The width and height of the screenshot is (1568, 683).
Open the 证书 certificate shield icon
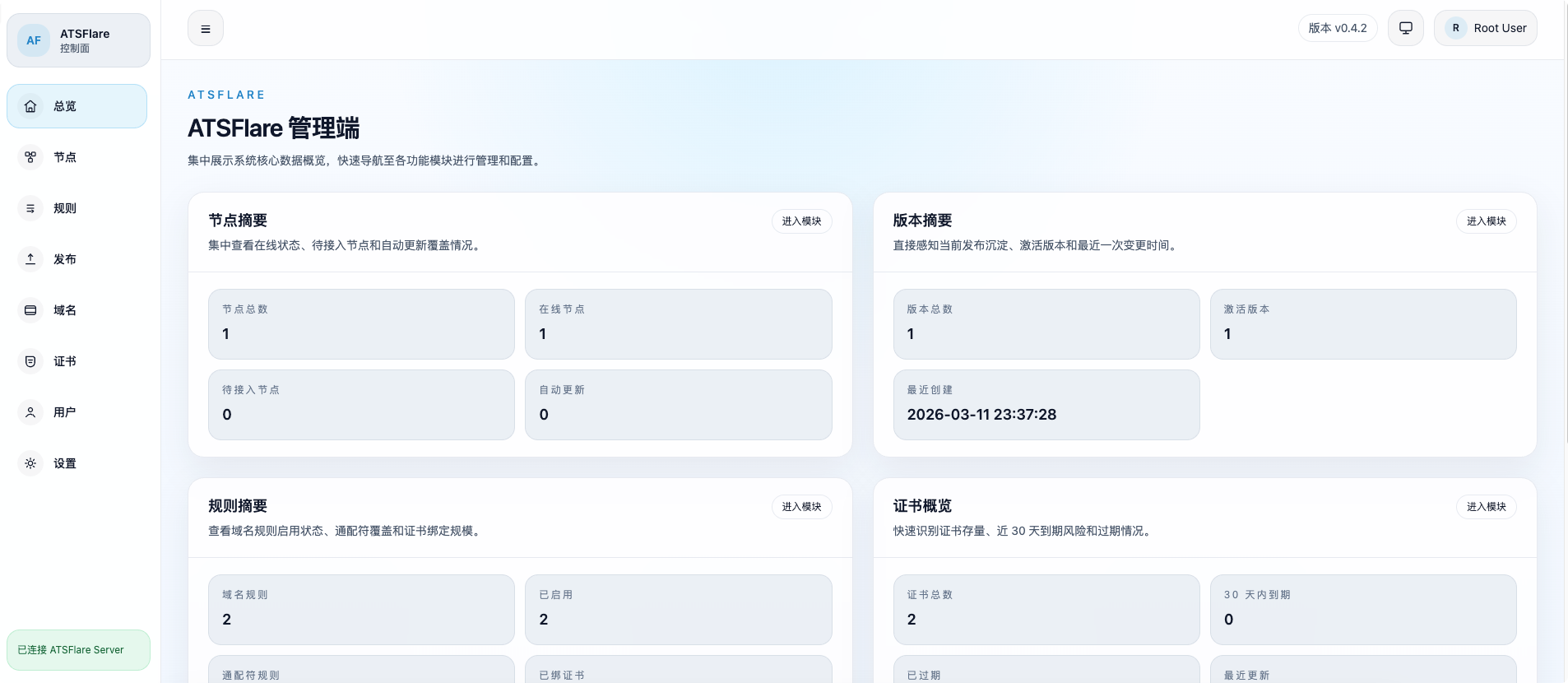coord(30,361)
